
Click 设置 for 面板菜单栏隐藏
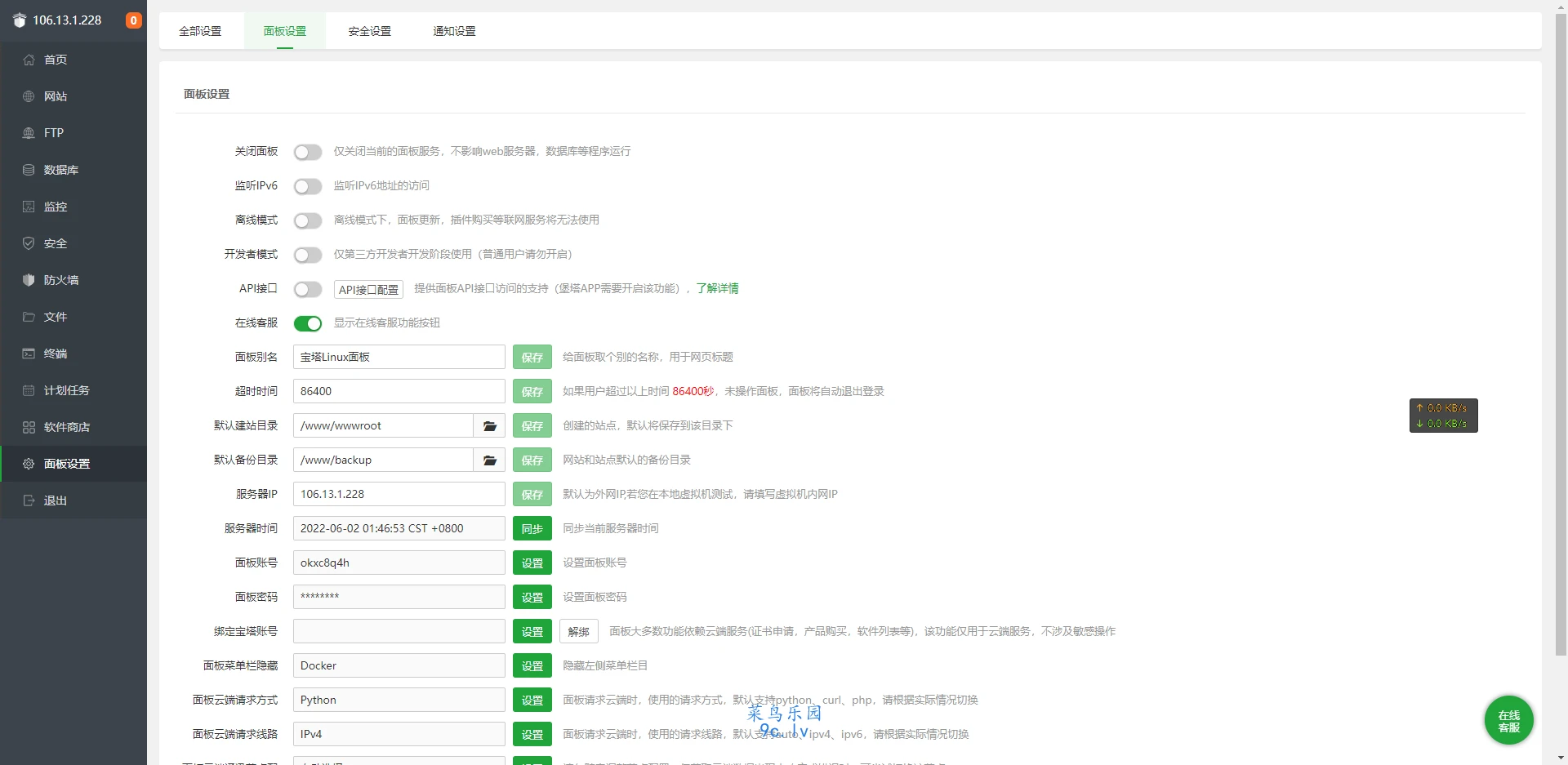click(532, 665)
